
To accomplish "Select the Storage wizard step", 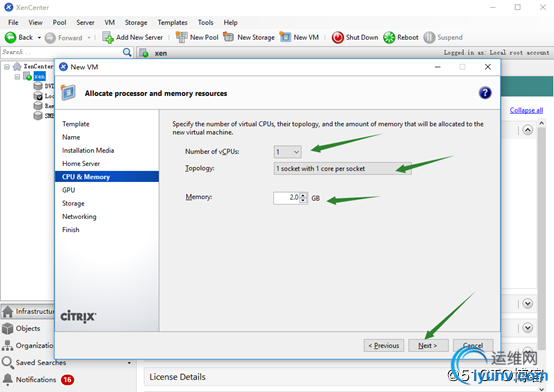I will [x=73, y=203].
